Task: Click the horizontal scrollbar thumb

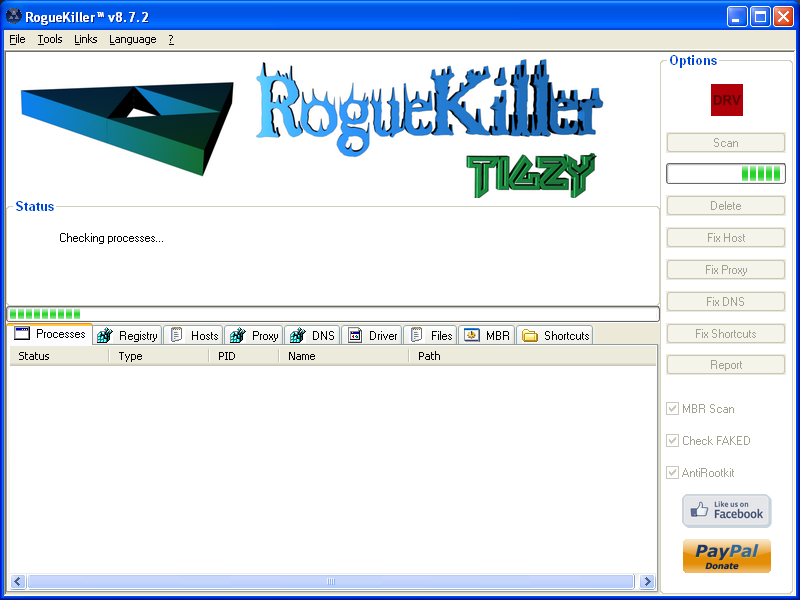Action: pyautogui.click(x=331, y=581)
